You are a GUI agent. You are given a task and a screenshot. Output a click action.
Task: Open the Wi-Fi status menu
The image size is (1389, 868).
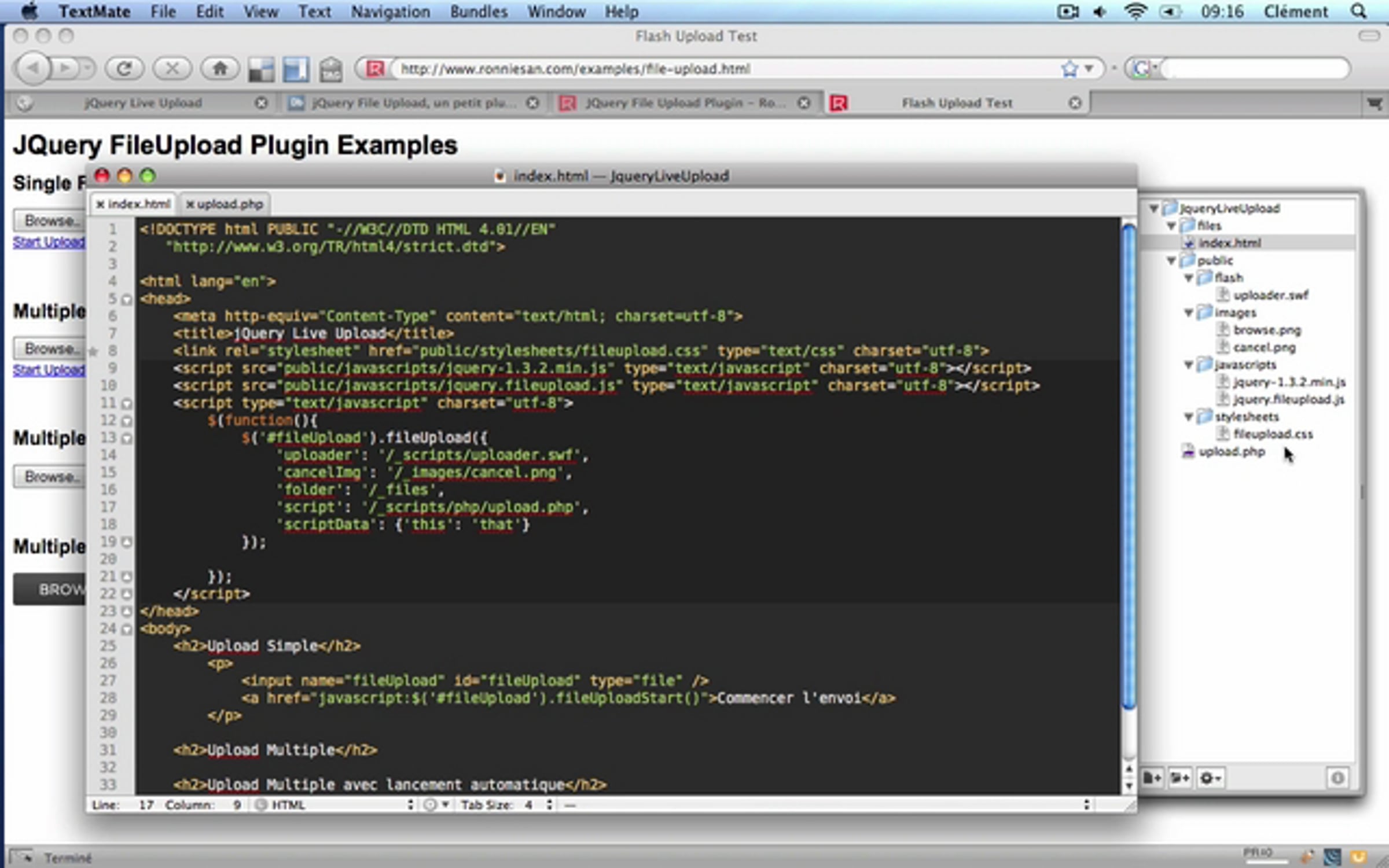(x=1135, y=11)
